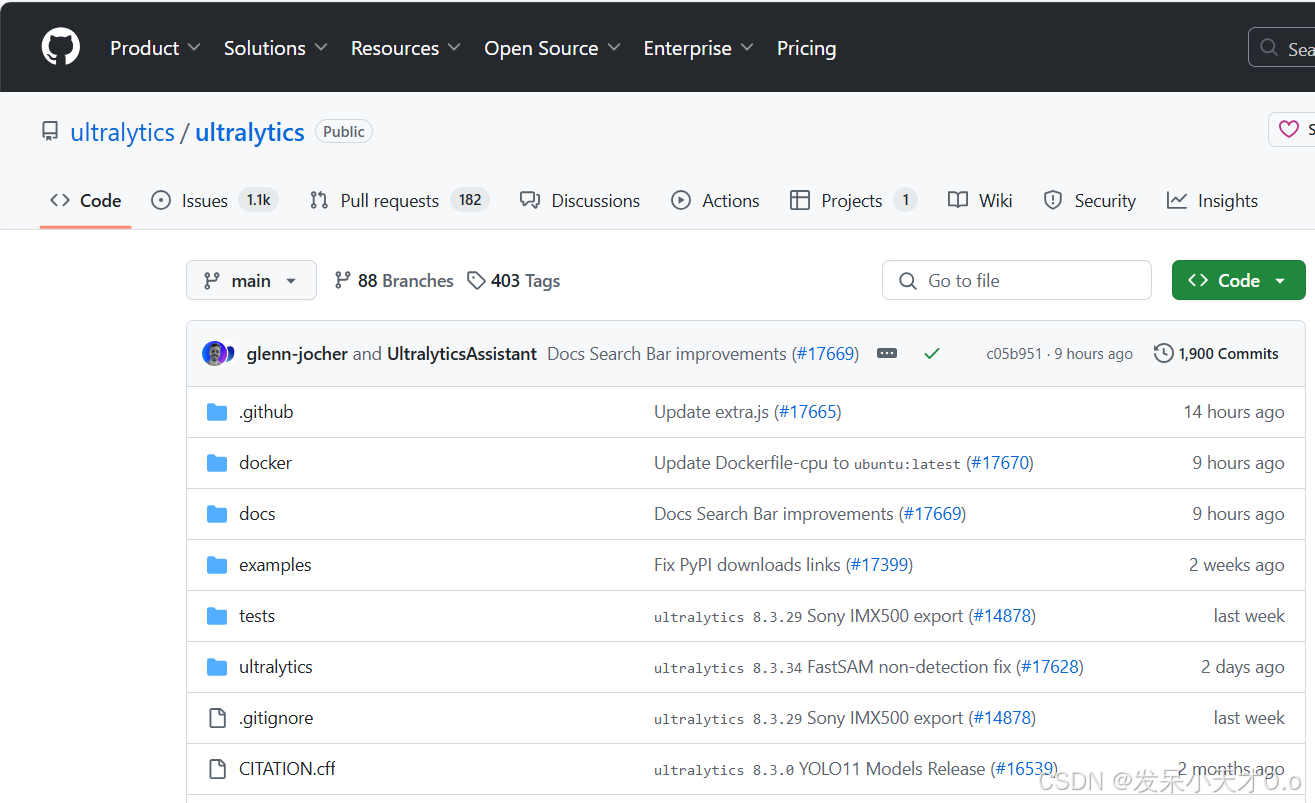
Task: Open the Pull requests tab
Action: tap(399, 200)
